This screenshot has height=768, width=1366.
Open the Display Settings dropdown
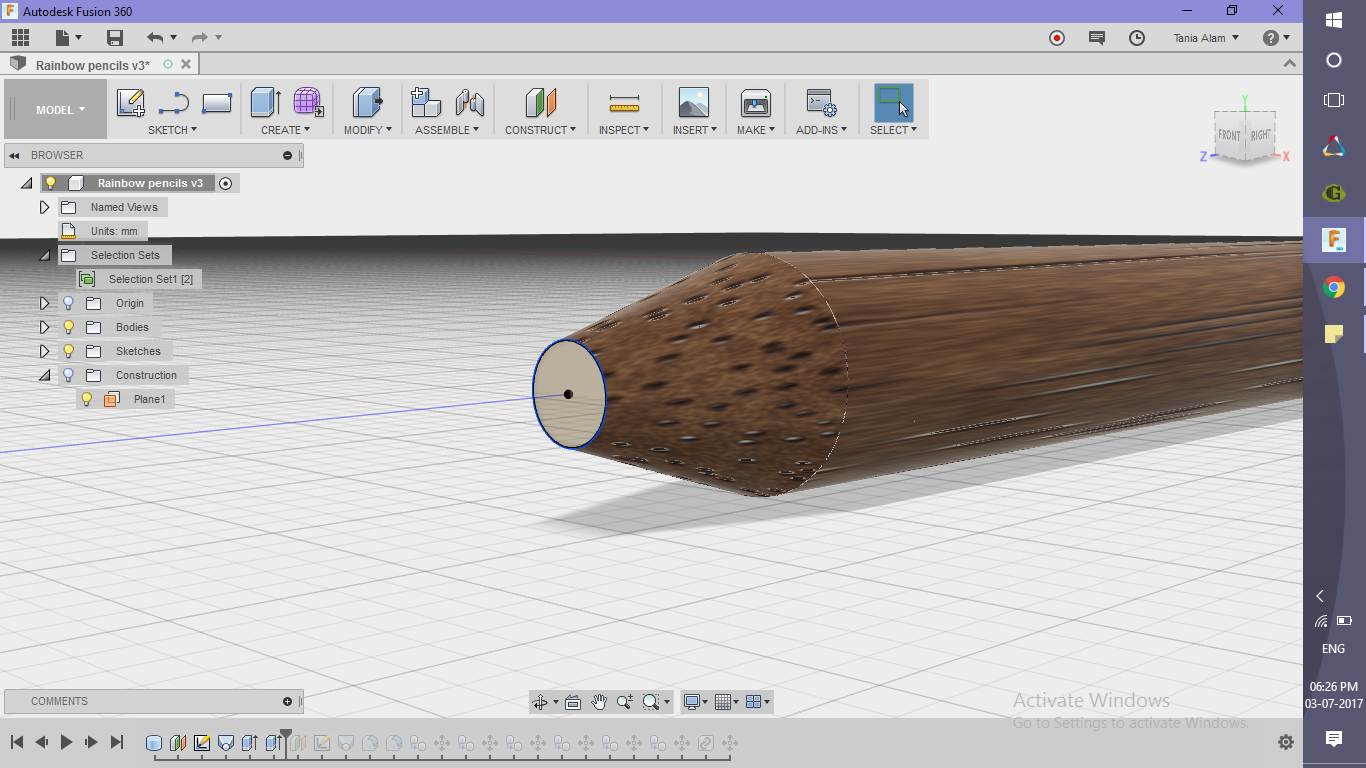[x=695, y=702]
